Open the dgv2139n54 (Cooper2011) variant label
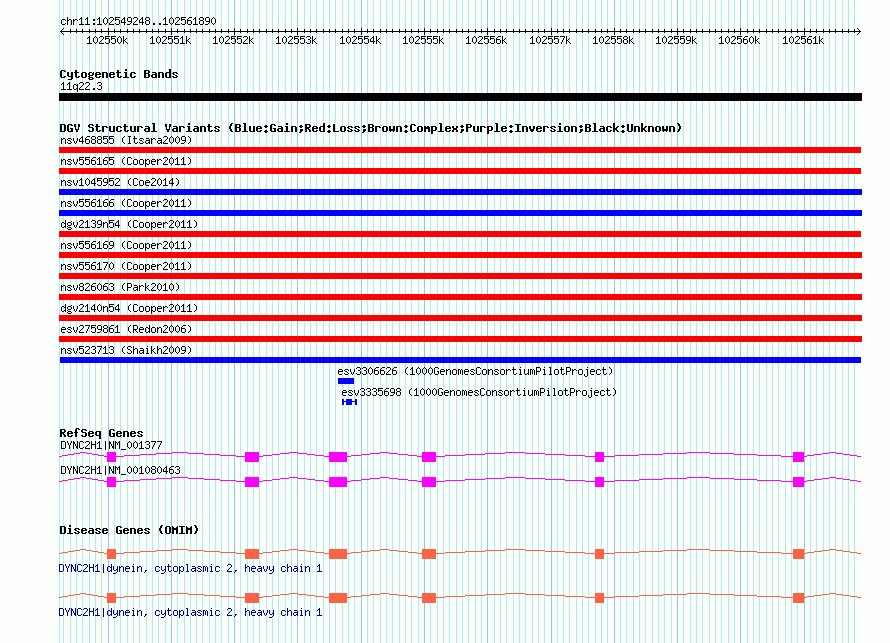This screenshot has width=890, height=643. [129, 224]
